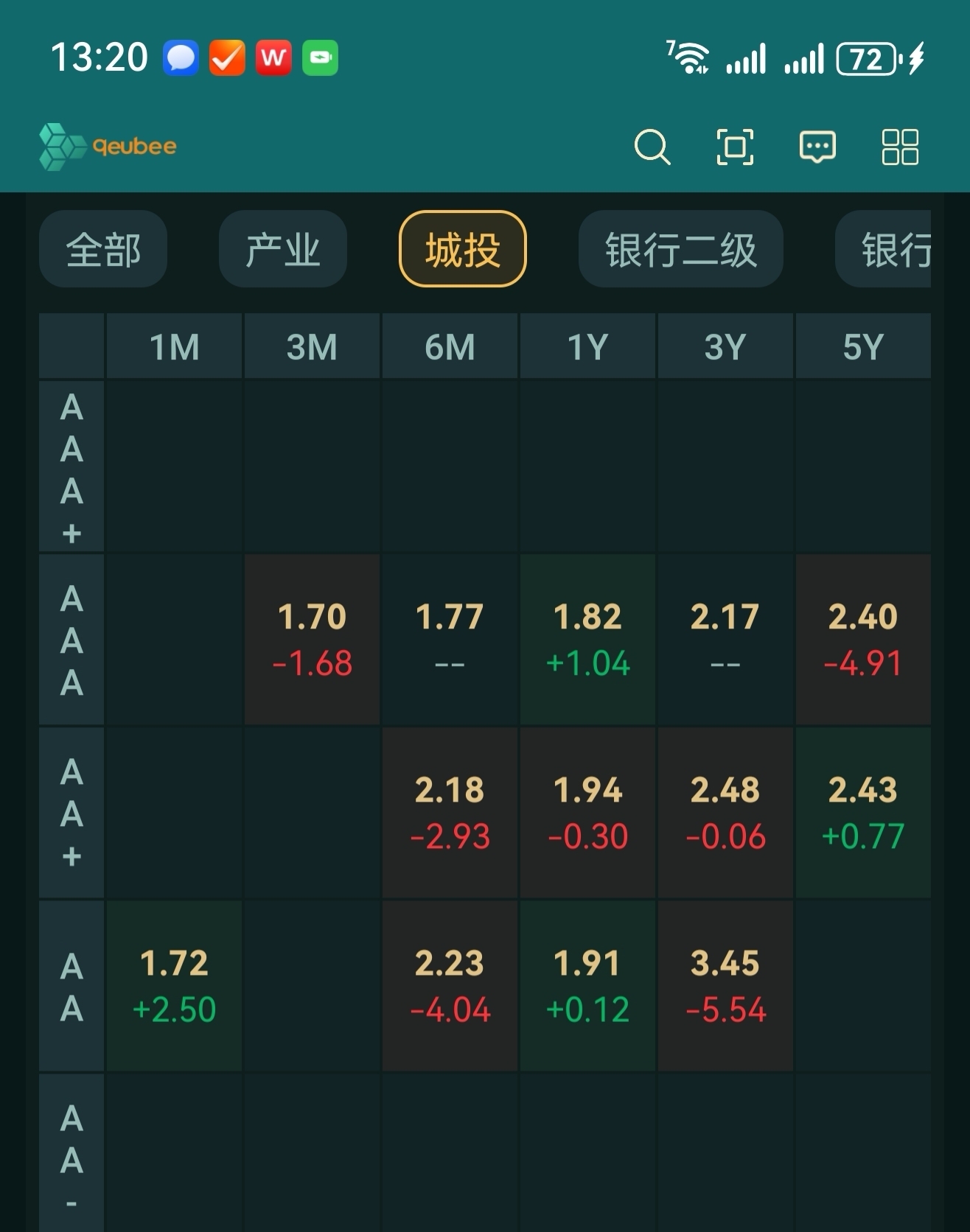Open the AA 1M cell showing 1.72

pos(174,985)
